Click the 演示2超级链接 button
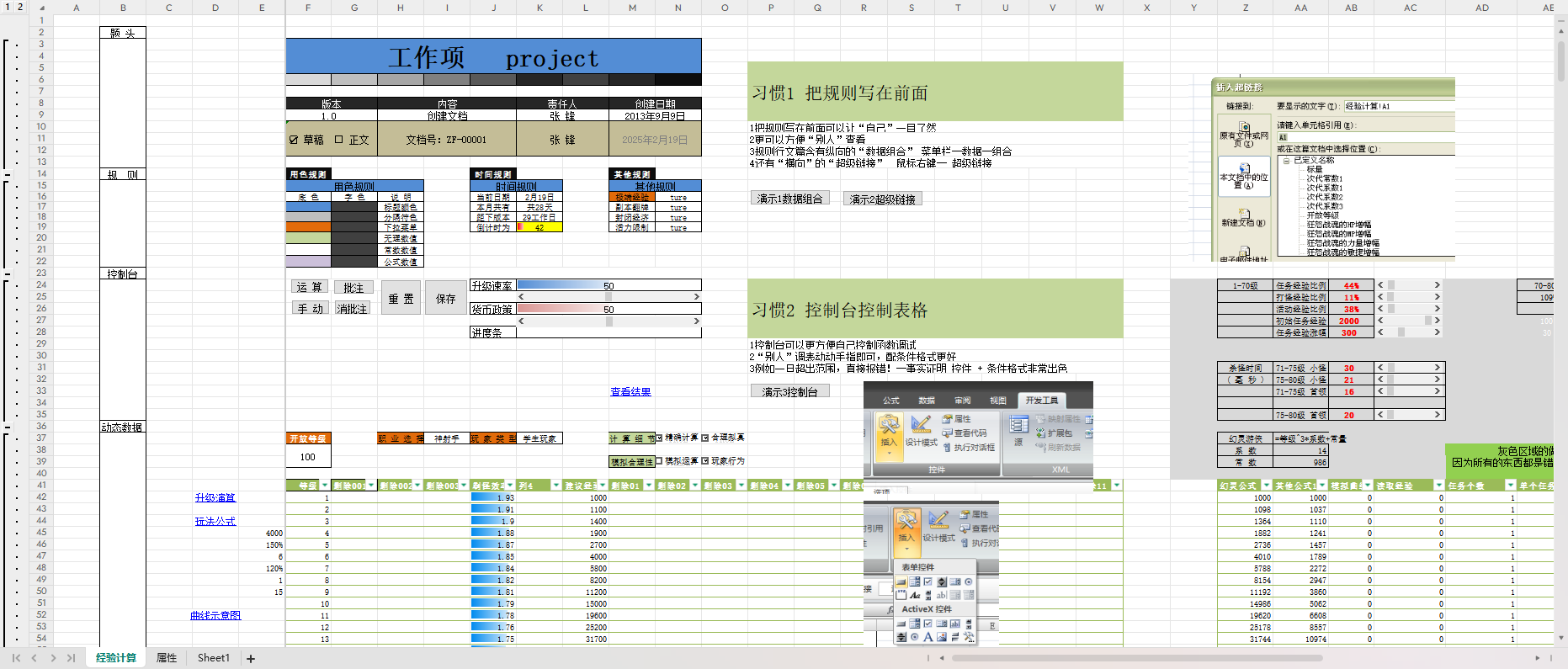Screen dimensions: 1568x669 (883, 199)
